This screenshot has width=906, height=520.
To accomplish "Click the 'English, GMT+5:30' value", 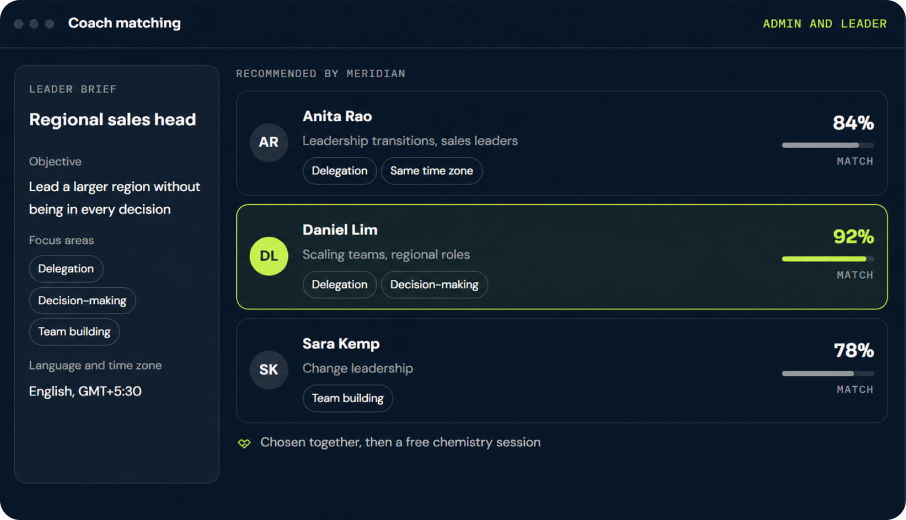I will [x=85, y=392].
